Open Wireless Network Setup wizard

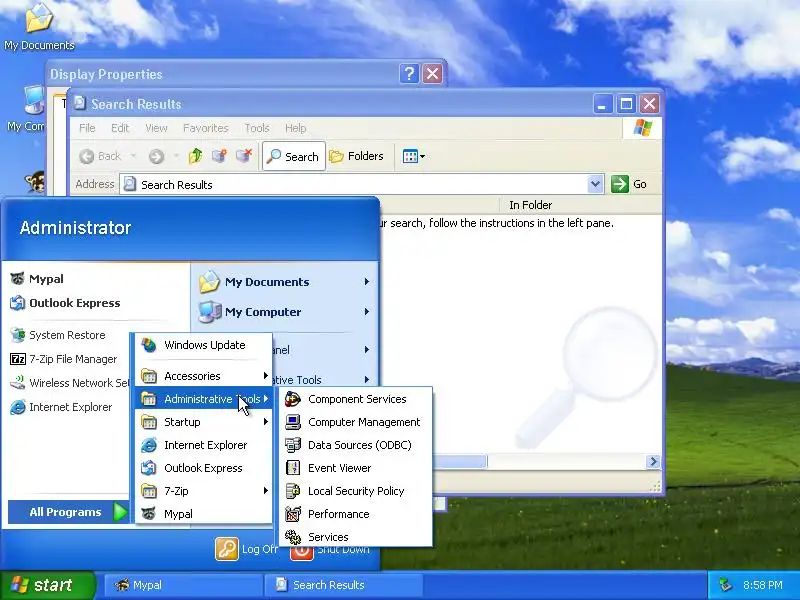point(69,383)
